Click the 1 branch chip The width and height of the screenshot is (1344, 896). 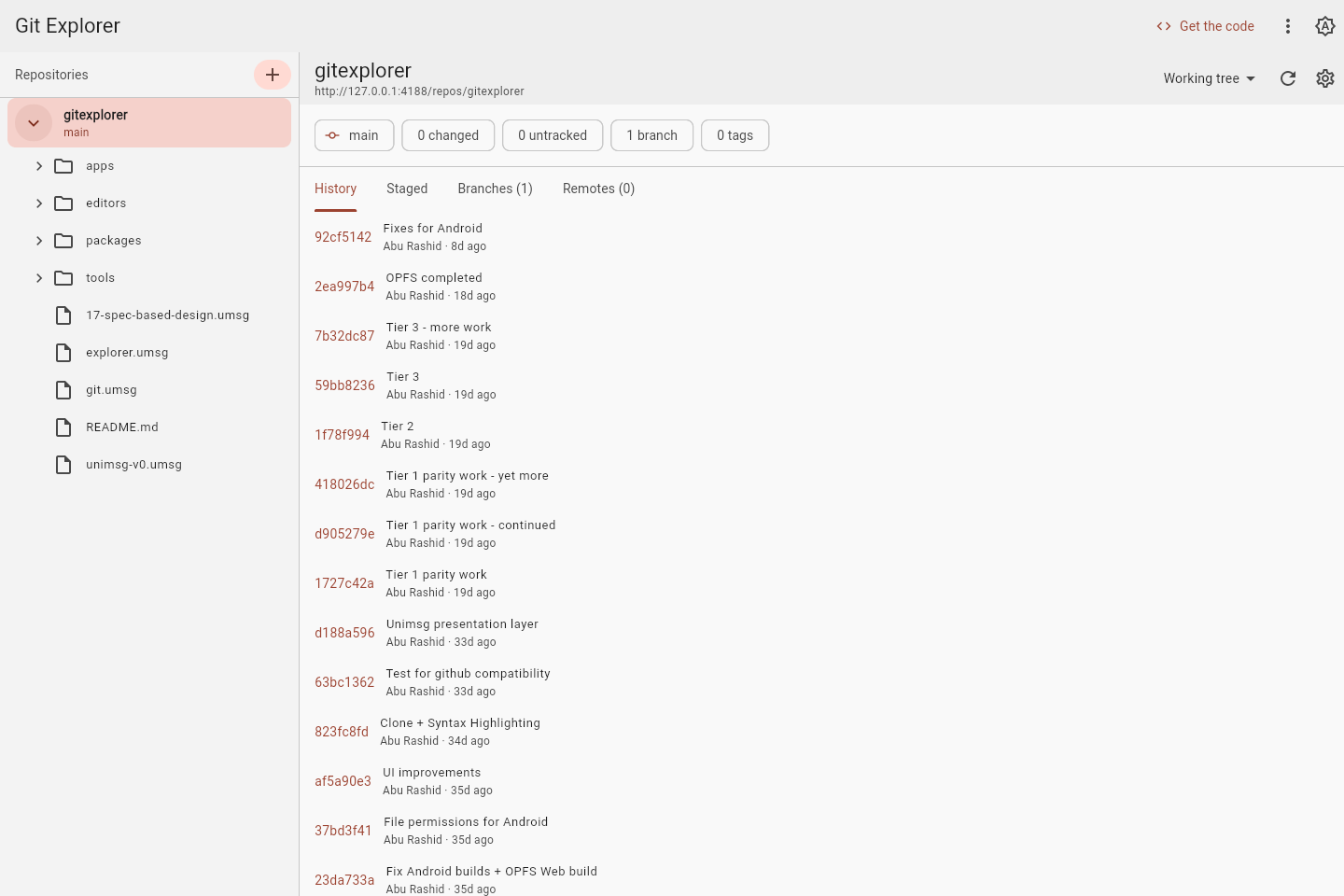coord(651,135)
